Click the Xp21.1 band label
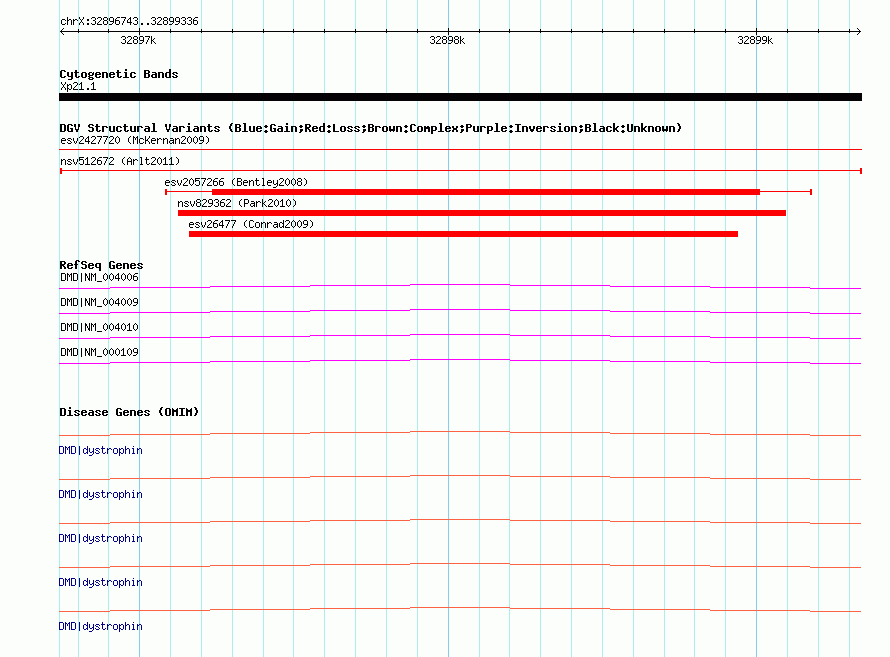Image resolution: width=890 pixels, height=657 pixels. click(x=78, y=86)
